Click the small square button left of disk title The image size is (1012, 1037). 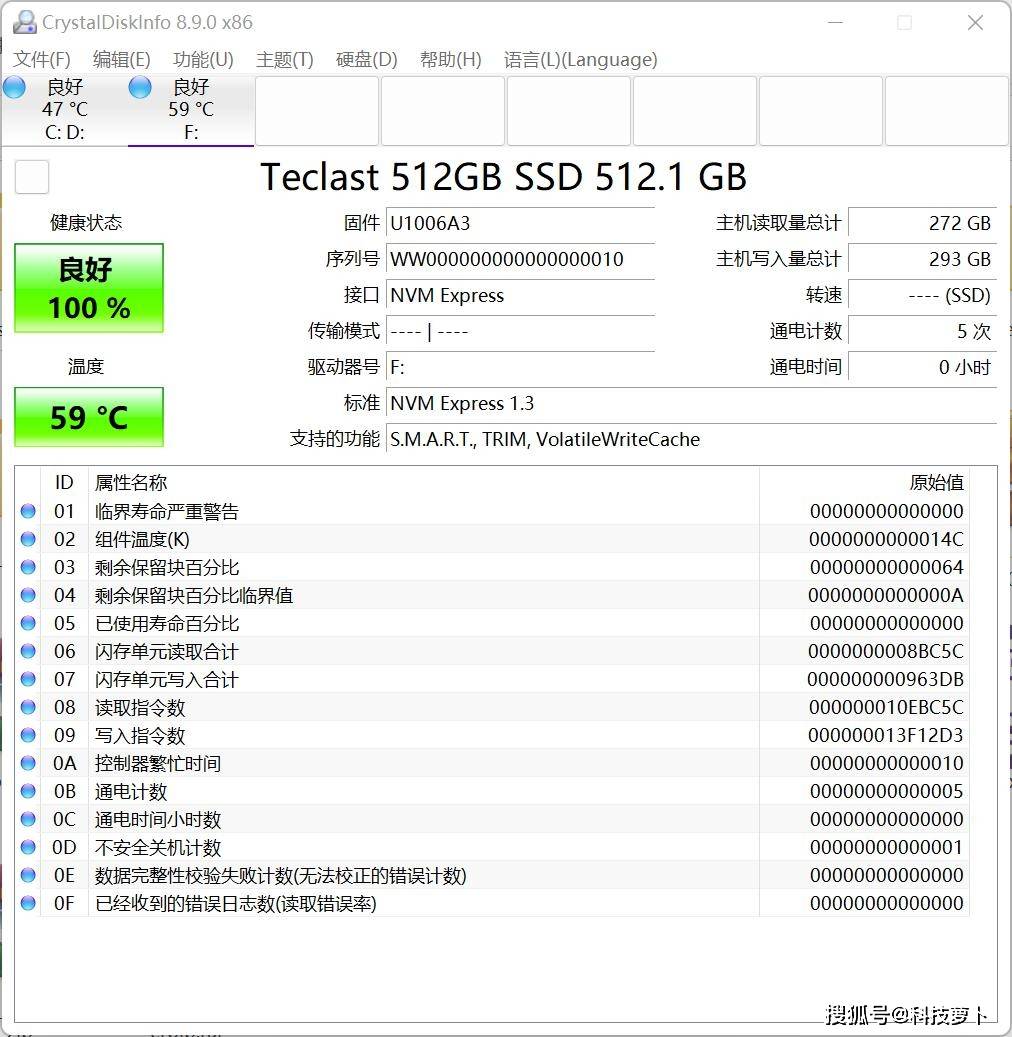coord(32,177)
